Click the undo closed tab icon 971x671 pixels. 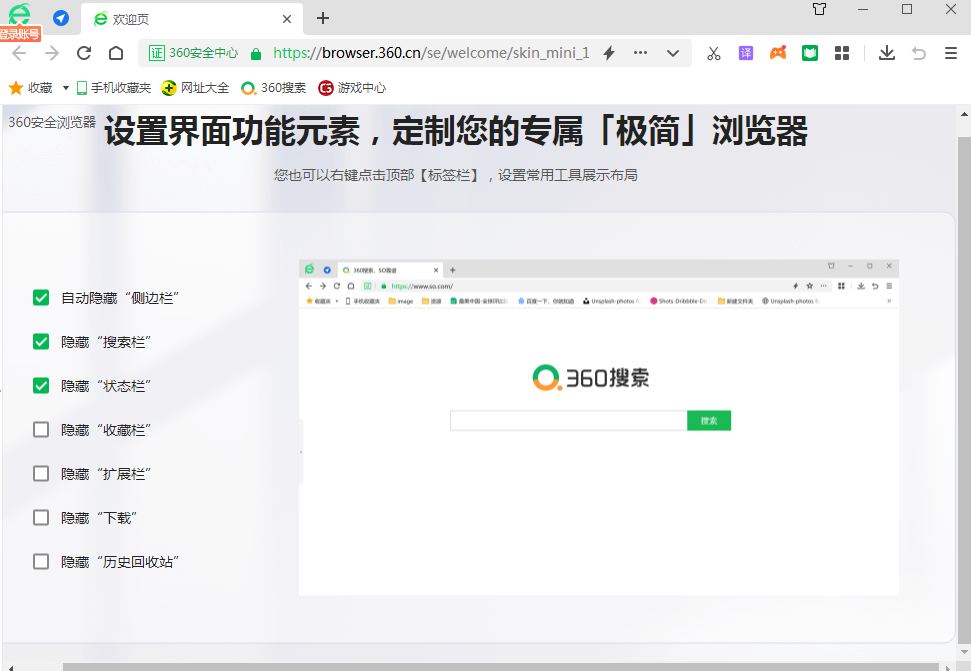(919, 53)
